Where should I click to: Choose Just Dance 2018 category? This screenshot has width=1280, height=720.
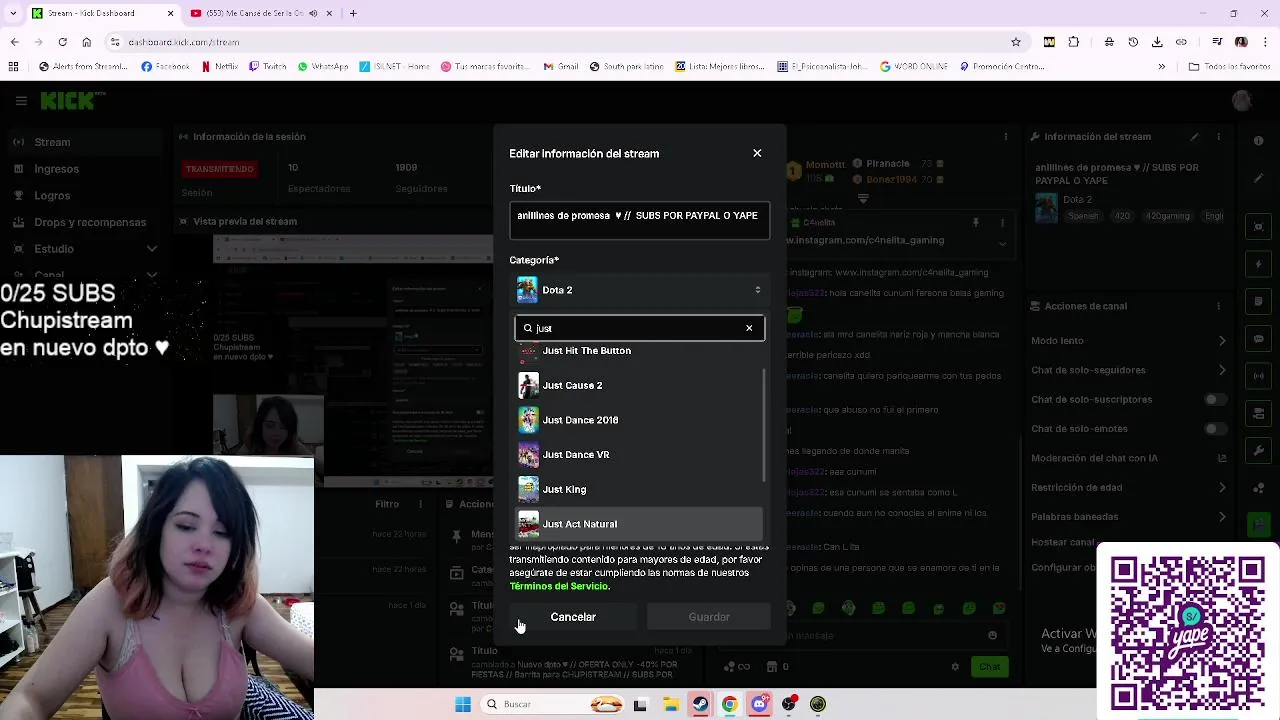click(x=639, y=420)
